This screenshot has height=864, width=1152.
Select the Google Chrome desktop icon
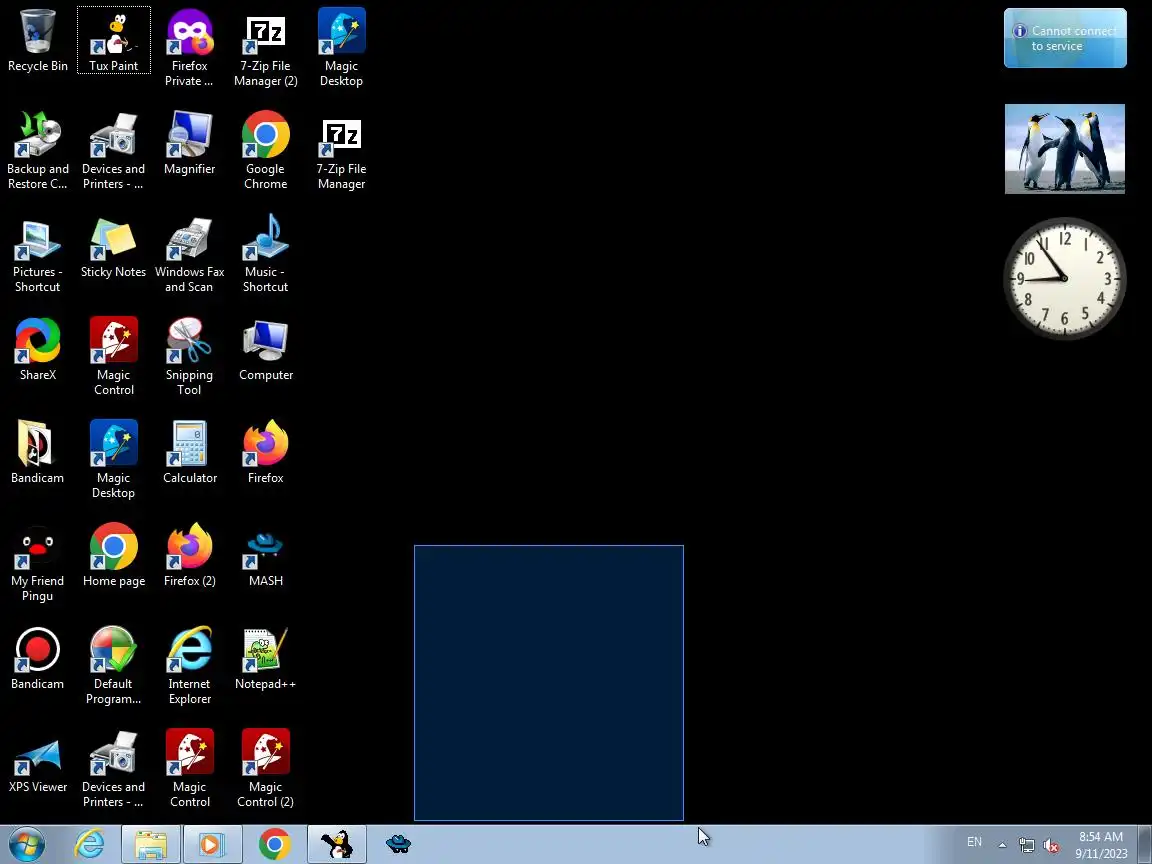pos(265,151)
